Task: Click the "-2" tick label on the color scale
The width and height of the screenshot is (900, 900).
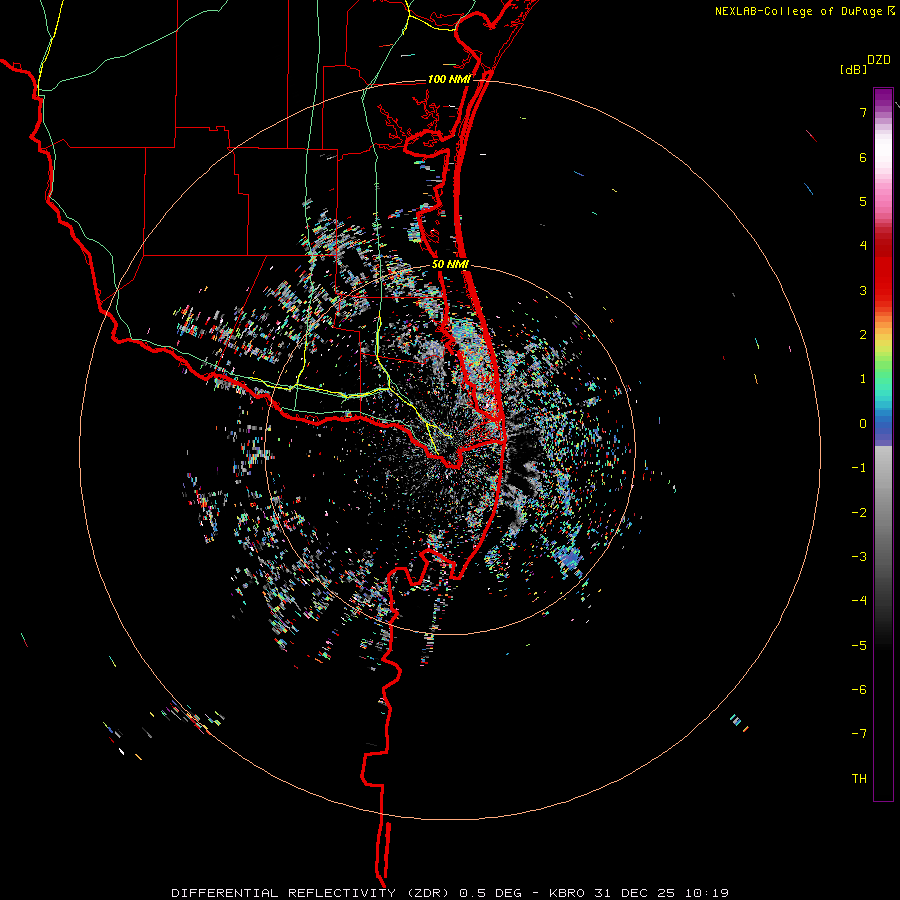Action: point(859,513)
